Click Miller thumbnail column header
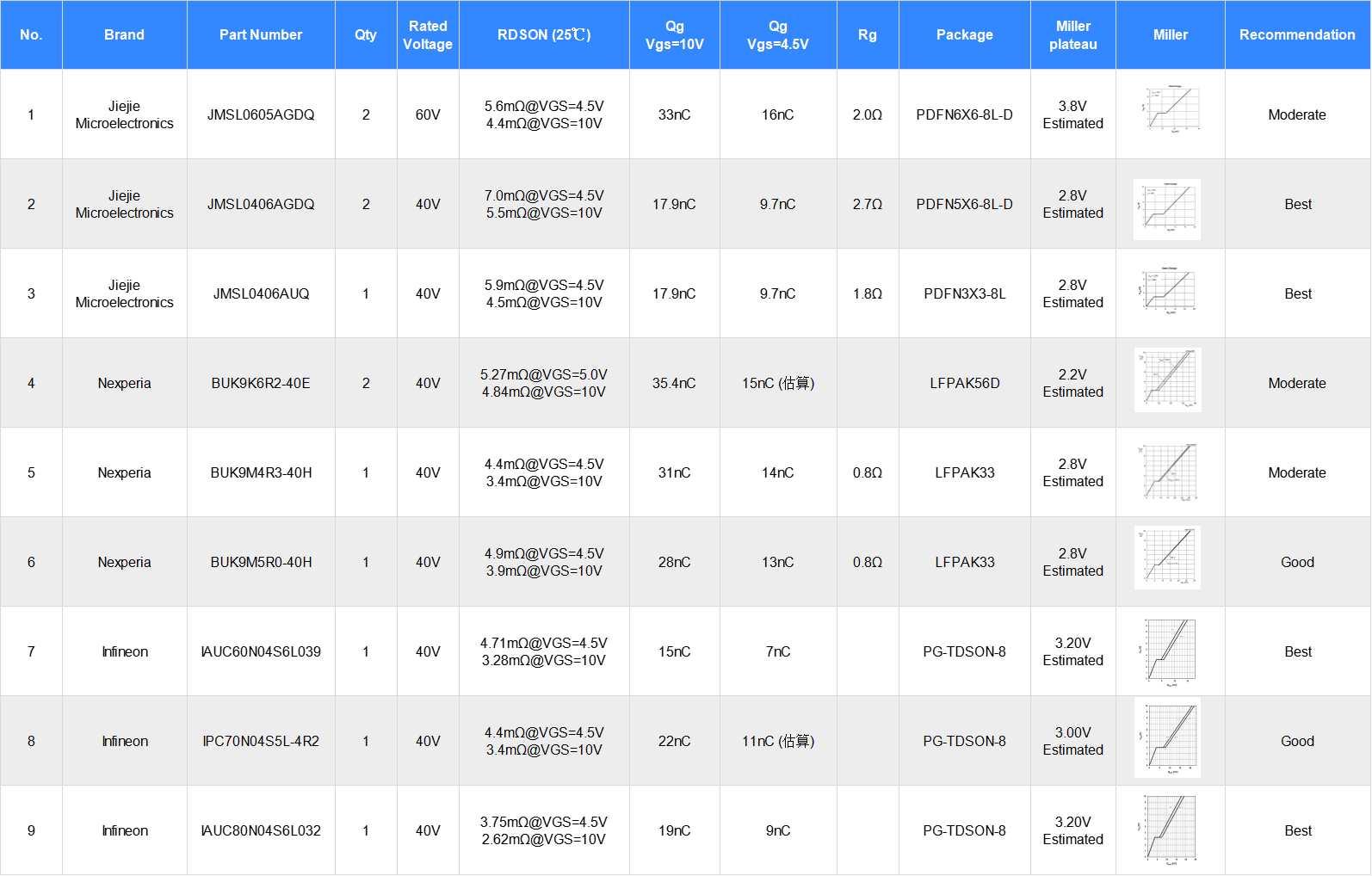This screenshot has width=1372, height=876. 1170,34
